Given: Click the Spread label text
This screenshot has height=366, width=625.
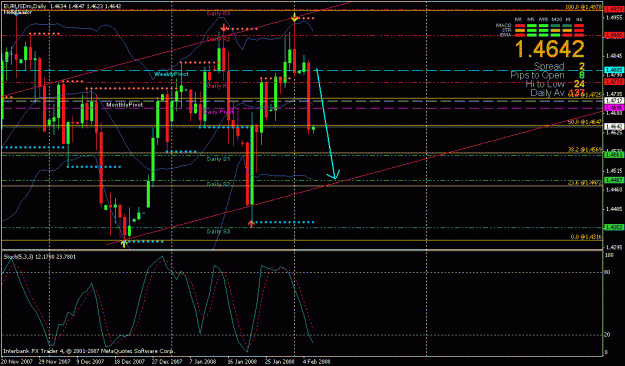Looking at the screenshot, I should pyautogui.click(x=549, y=66).
